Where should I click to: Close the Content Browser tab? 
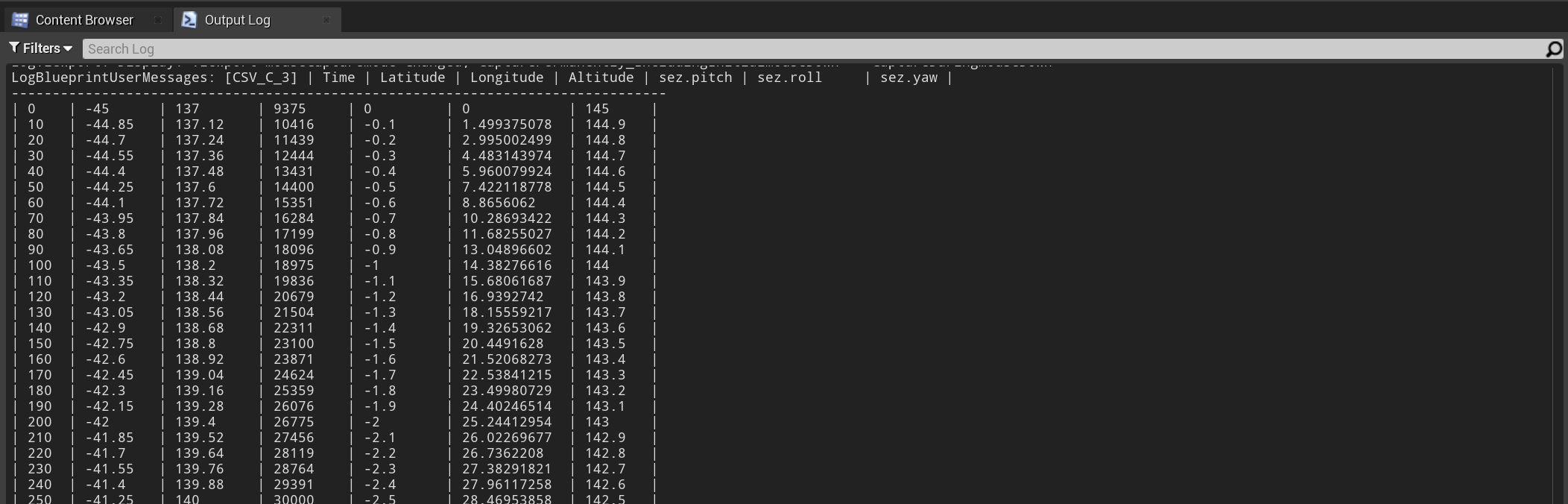[x=157, y=20]
